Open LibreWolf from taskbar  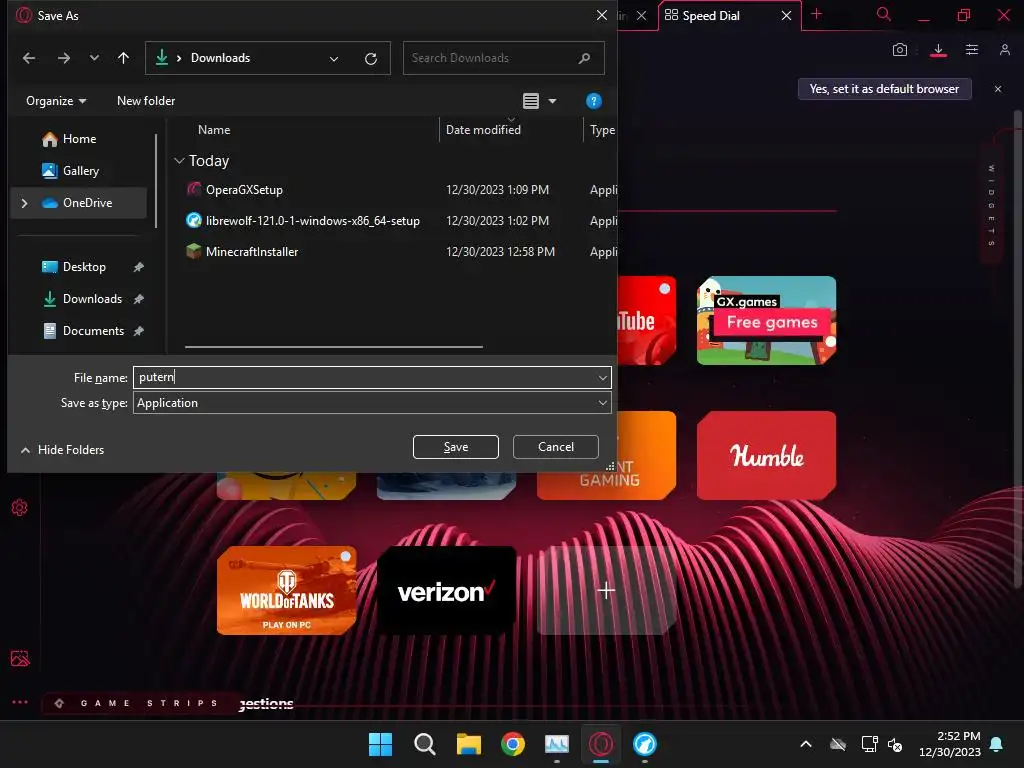[645, 744]
